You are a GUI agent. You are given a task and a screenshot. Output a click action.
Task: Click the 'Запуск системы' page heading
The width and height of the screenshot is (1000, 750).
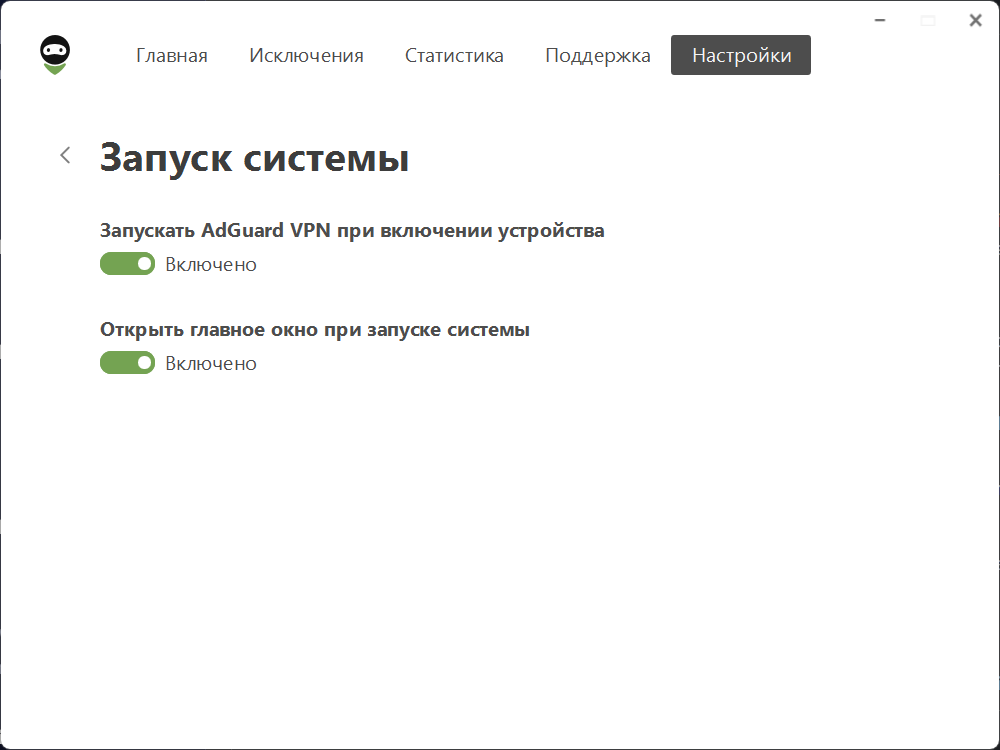pyautogui.click(x=254, y=158)
